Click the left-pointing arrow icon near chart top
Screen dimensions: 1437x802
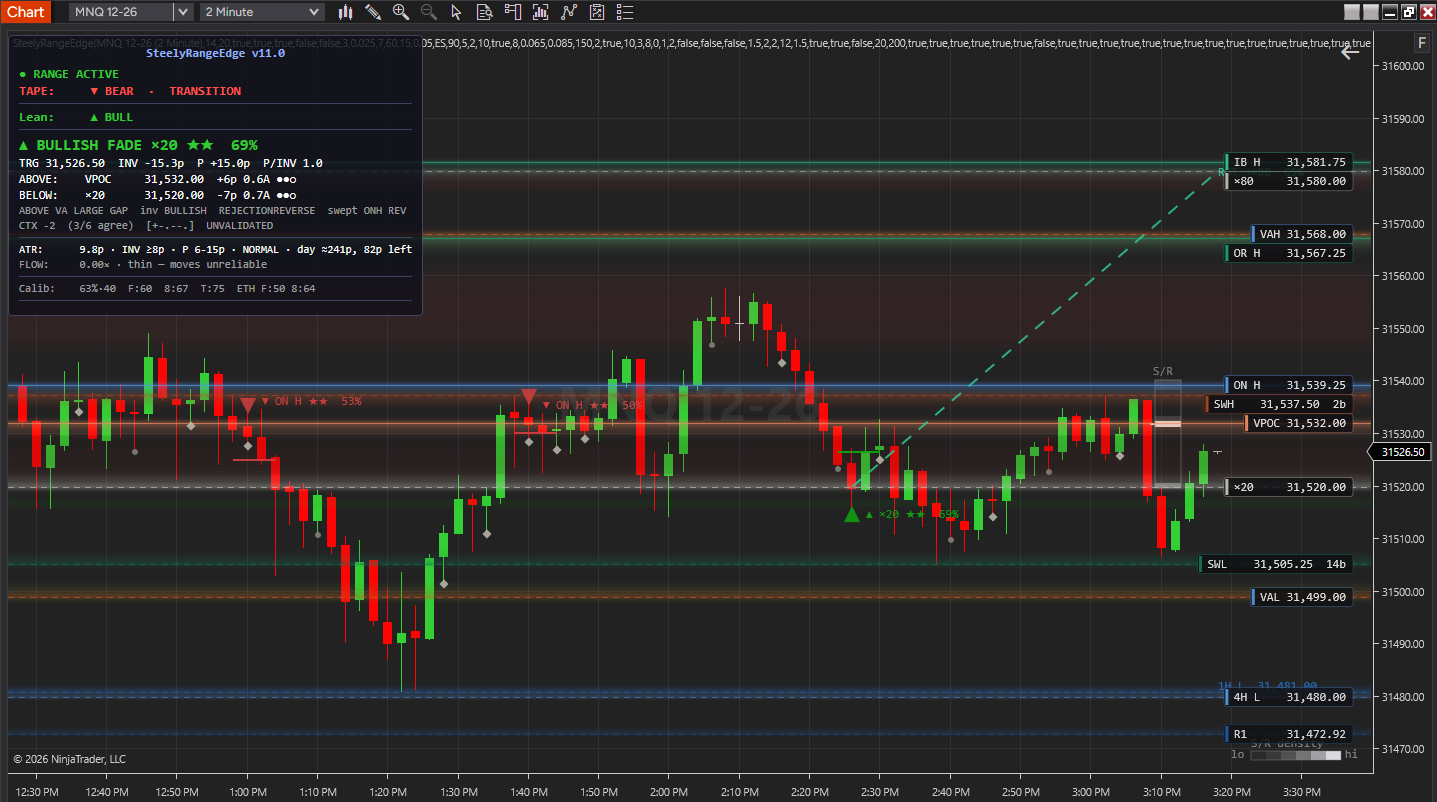coord(1350,52)
